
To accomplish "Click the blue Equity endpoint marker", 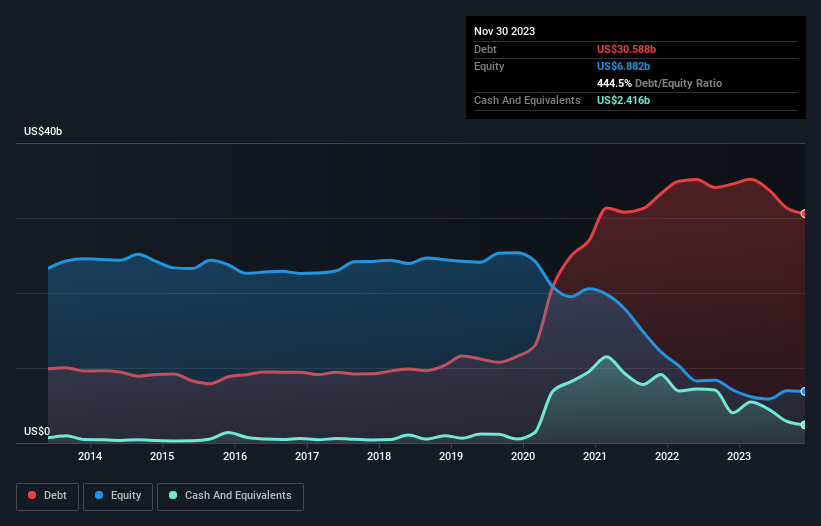I will coord(804,391).
